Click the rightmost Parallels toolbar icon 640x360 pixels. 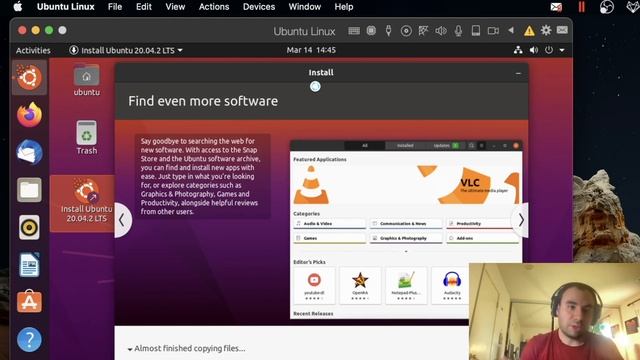562,30
